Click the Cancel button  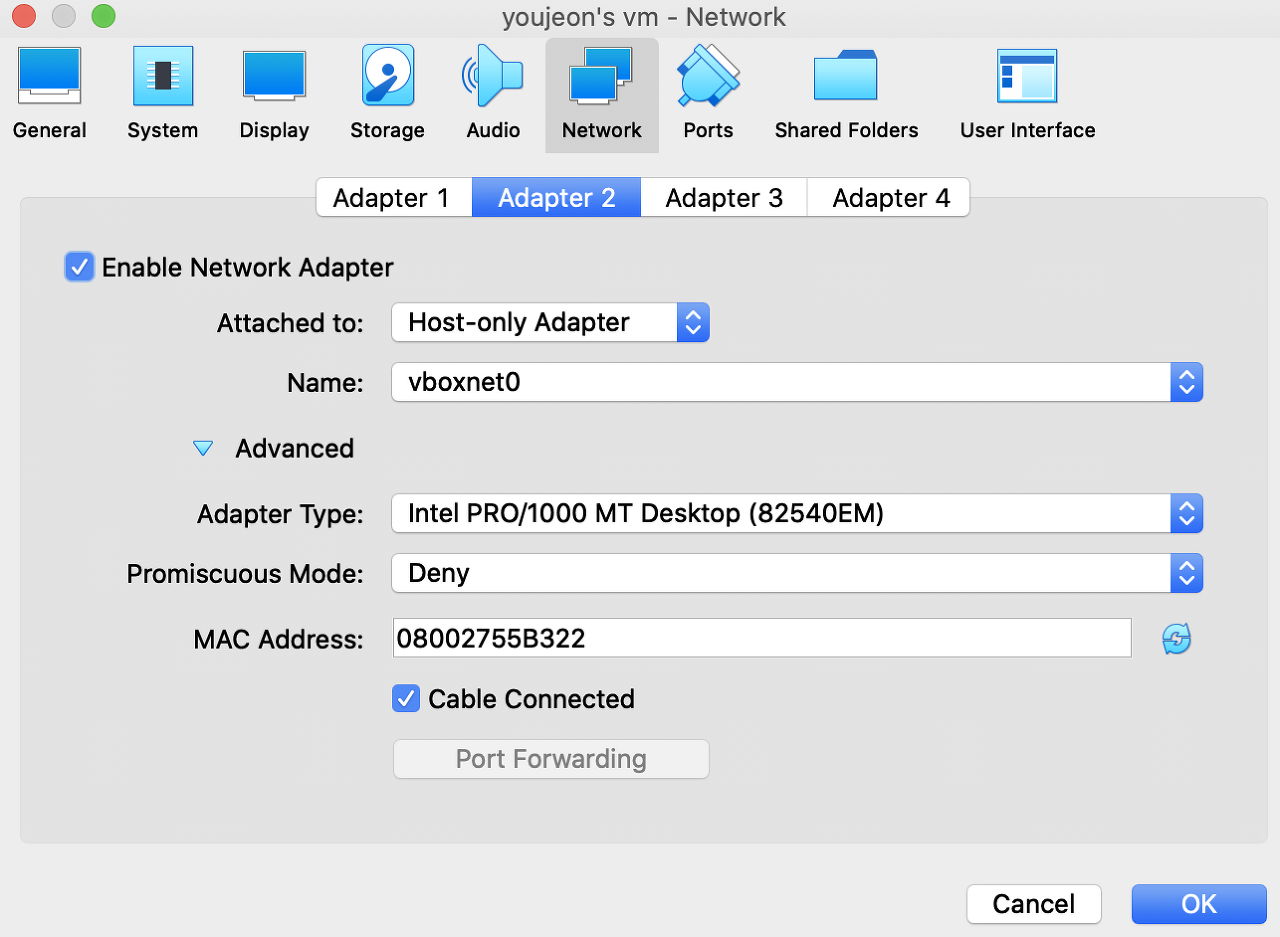point(1034,904)
